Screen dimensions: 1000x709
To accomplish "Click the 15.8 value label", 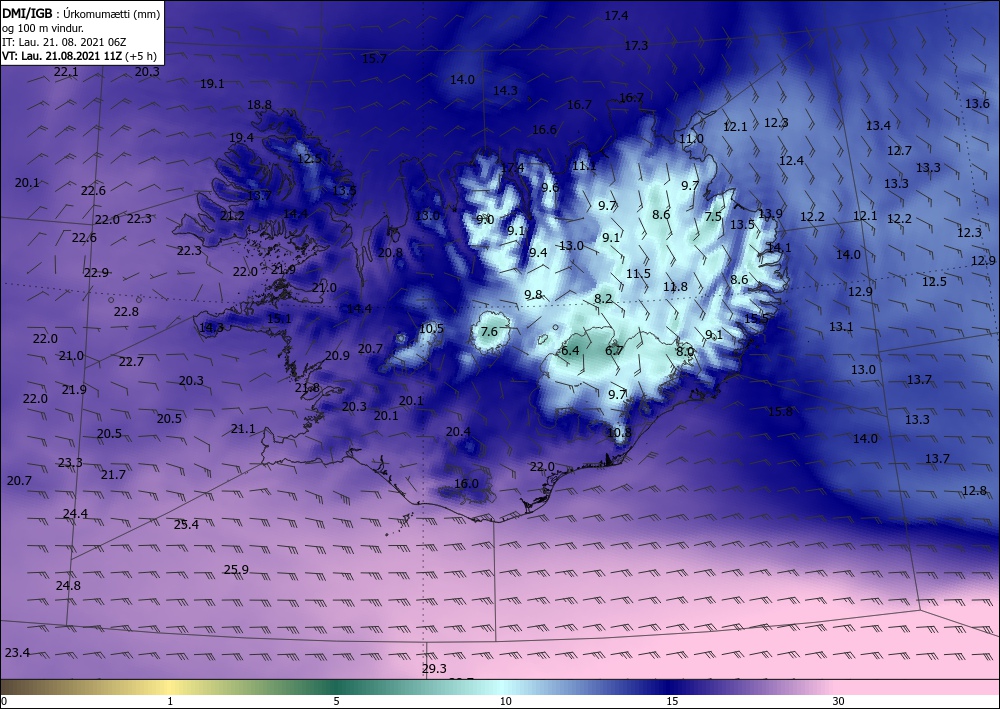I will click(780, 411).
